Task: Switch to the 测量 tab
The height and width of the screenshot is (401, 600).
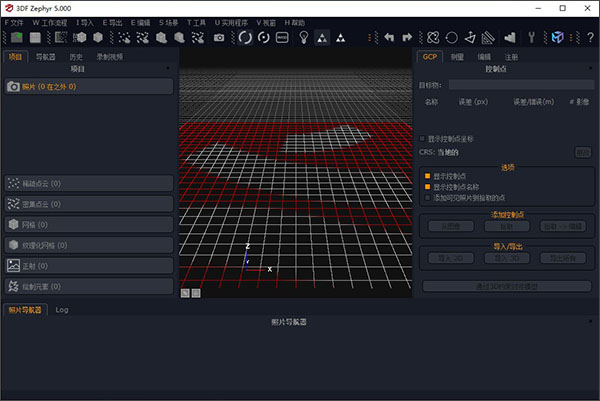Action: click(457, 57)
